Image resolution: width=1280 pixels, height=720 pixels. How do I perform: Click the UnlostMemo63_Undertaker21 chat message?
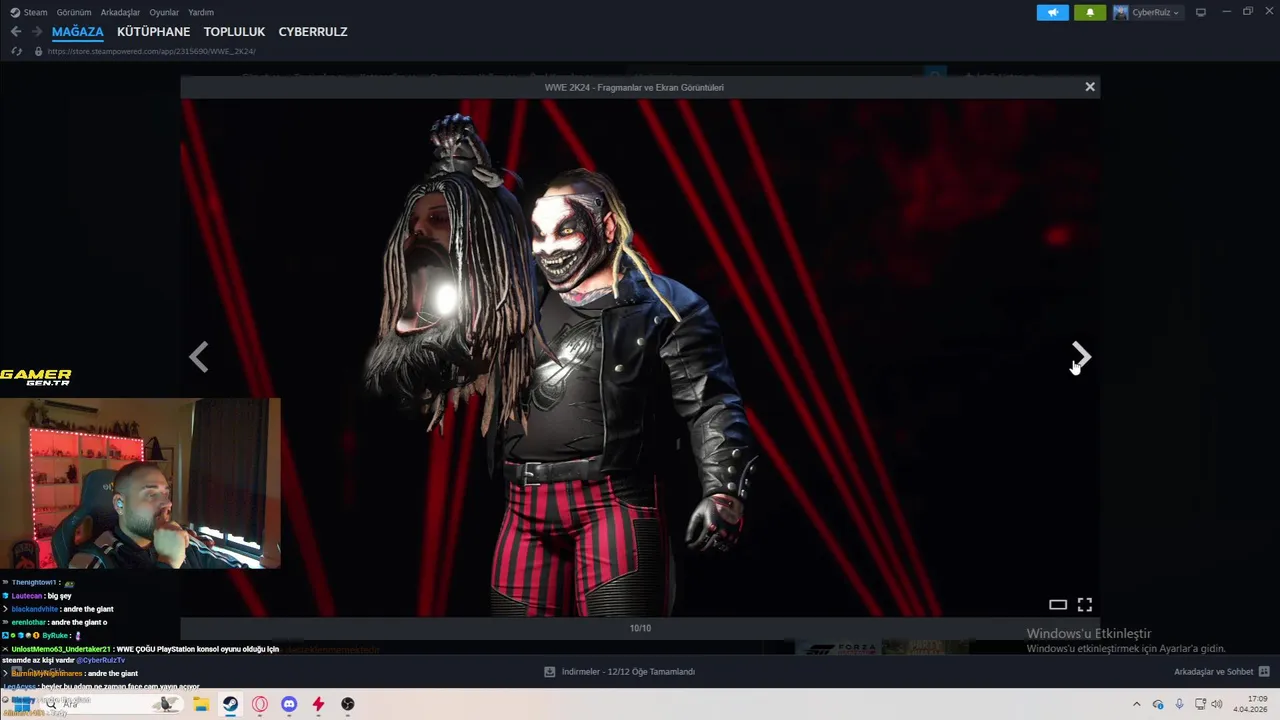pos(140,654)
